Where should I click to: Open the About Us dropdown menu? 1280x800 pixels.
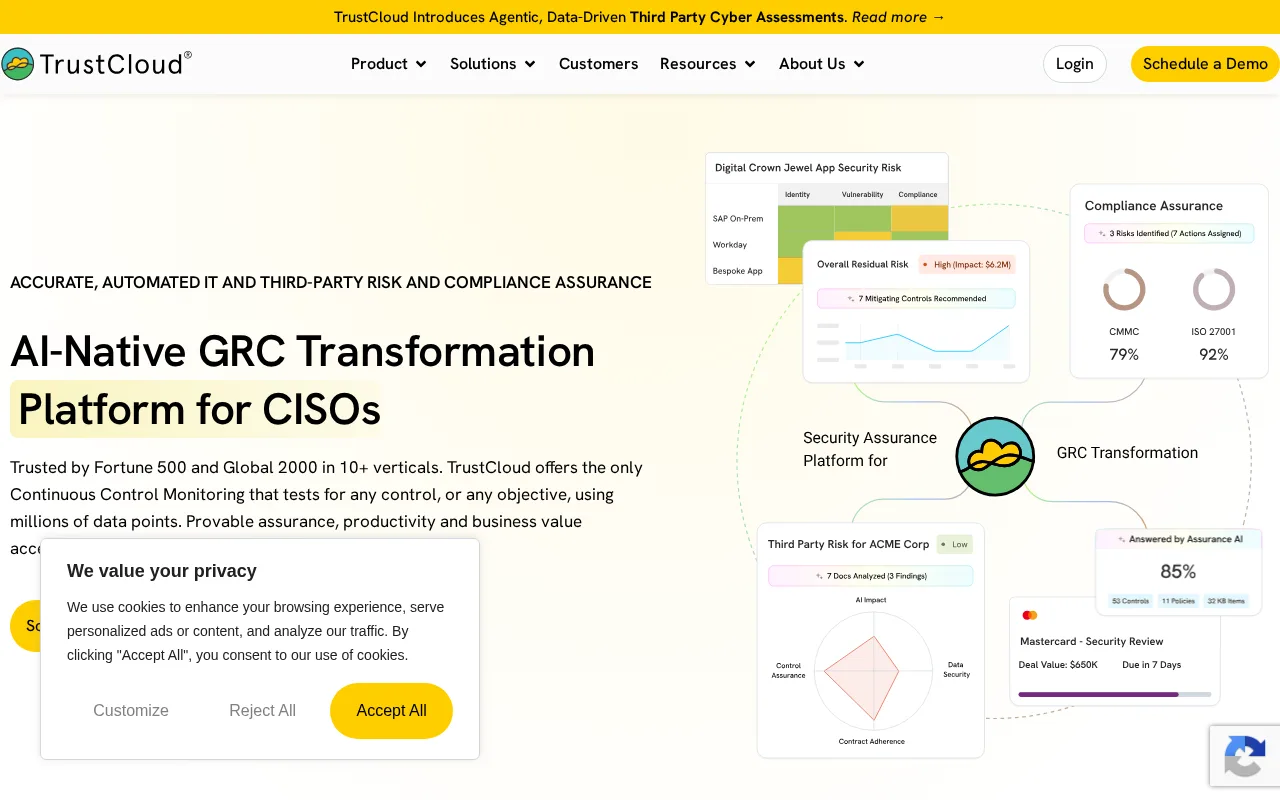[x=822, y=64]
